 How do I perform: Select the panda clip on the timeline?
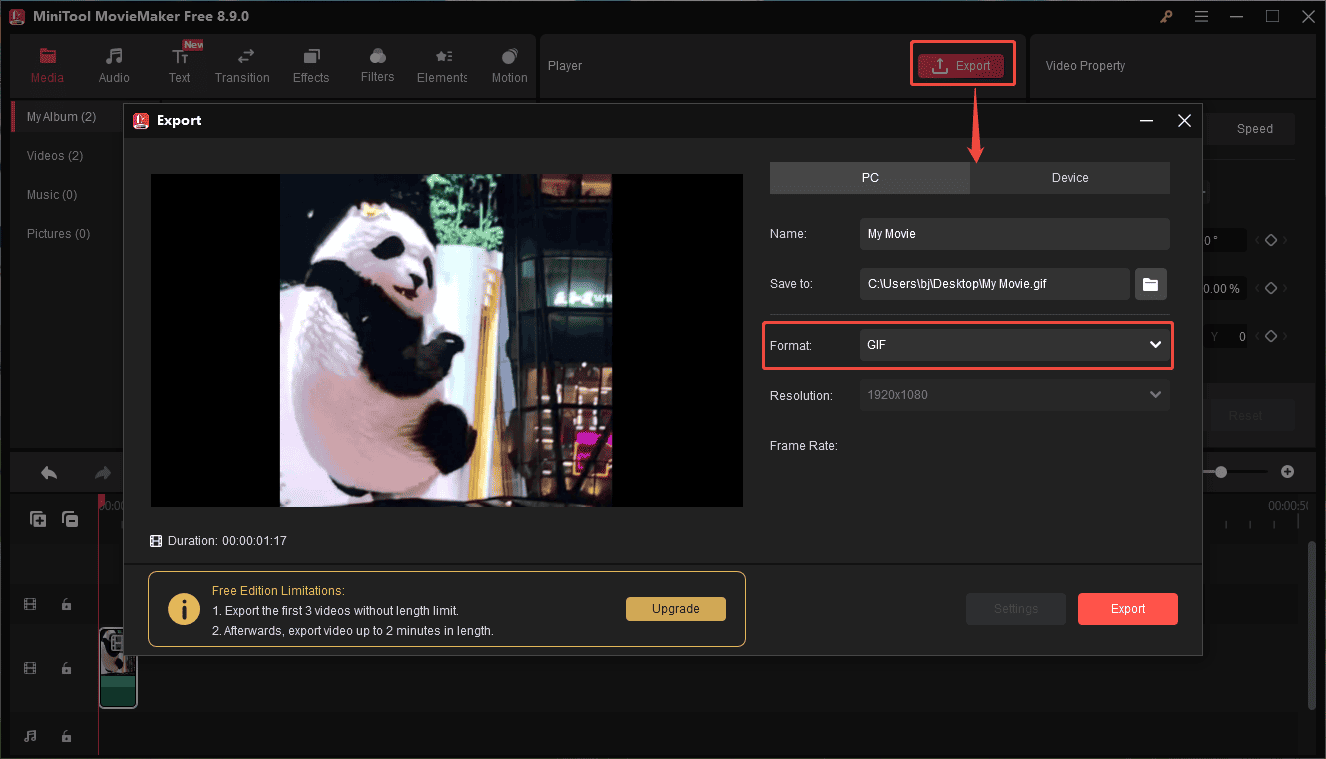coord(118,668)
